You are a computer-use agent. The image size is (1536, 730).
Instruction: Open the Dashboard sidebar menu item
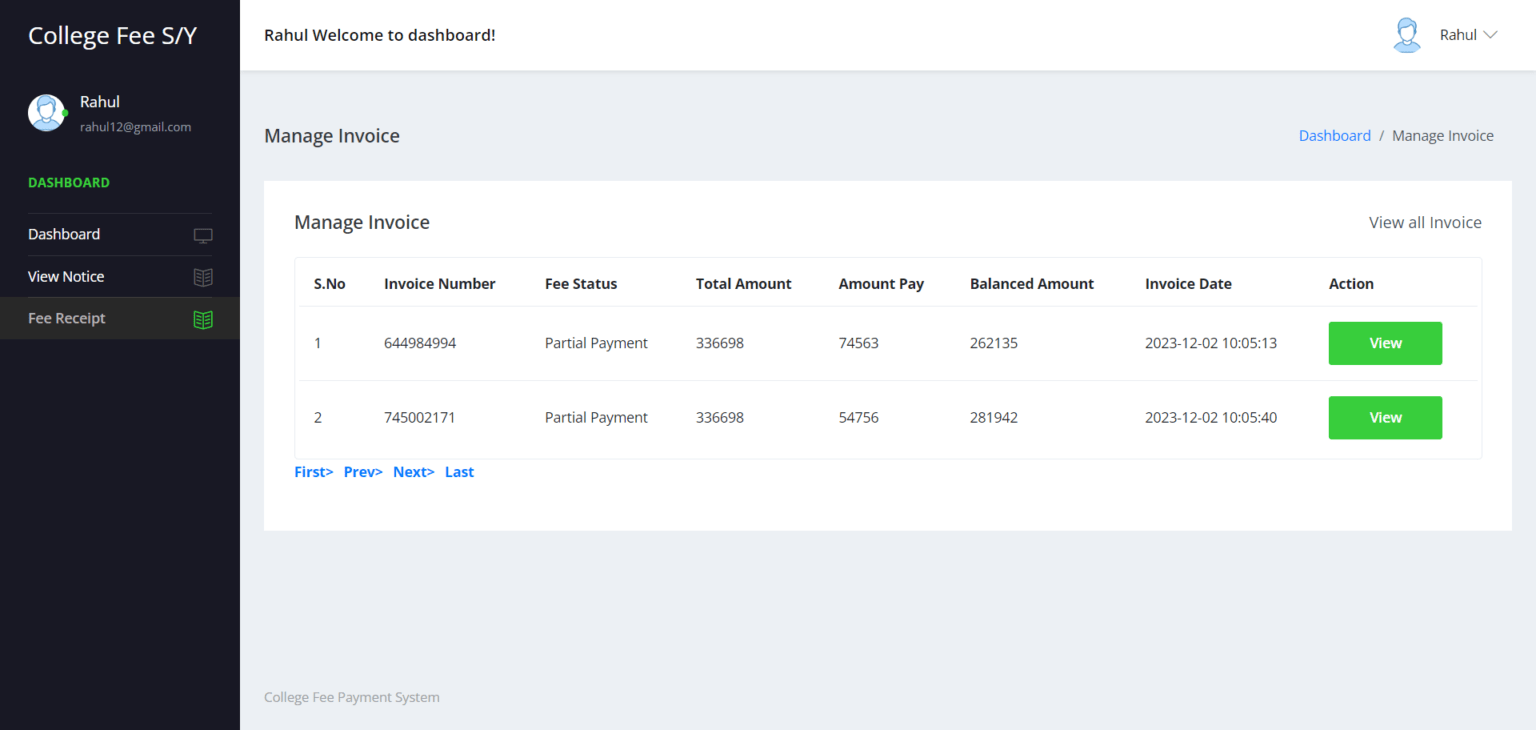coord(64,234)
